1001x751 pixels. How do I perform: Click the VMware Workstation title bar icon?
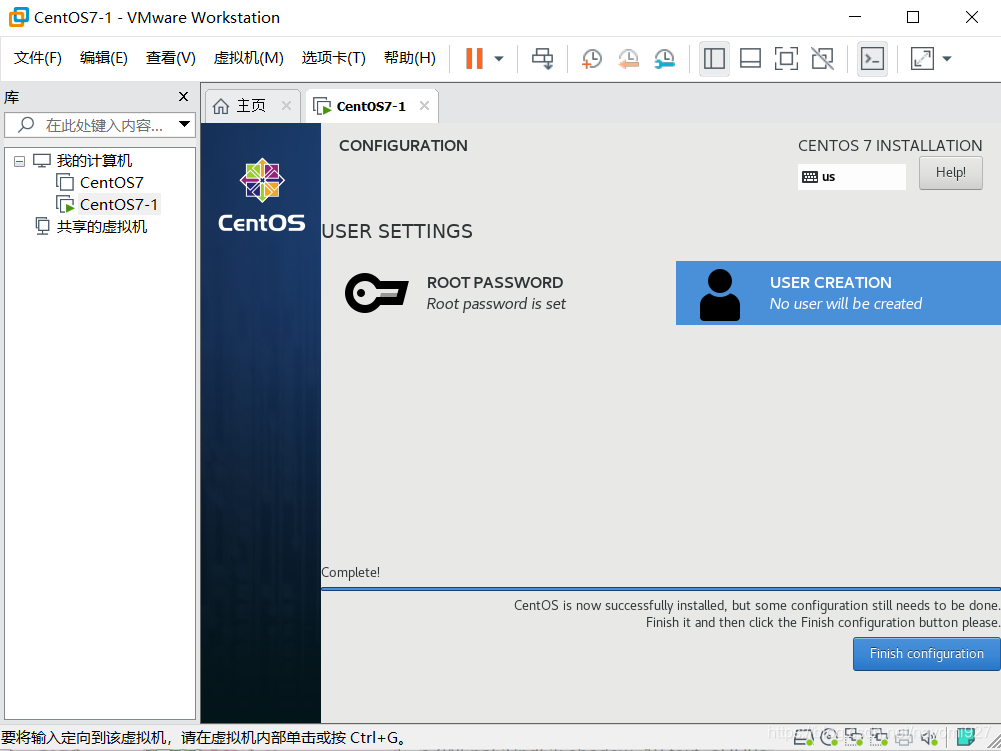19,17
